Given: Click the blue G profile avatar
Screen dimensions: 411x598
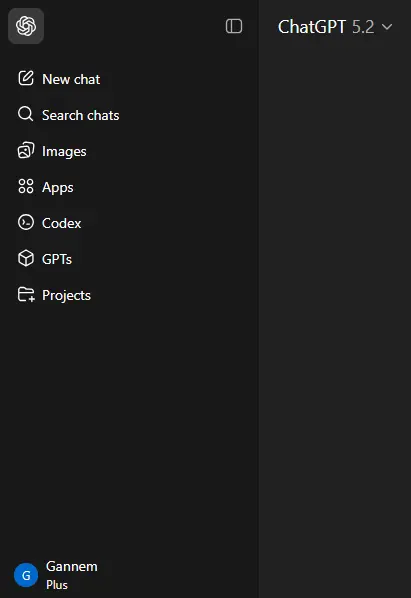Looking at the screenshot, I should pyautogui.click(x=26, y=575).
